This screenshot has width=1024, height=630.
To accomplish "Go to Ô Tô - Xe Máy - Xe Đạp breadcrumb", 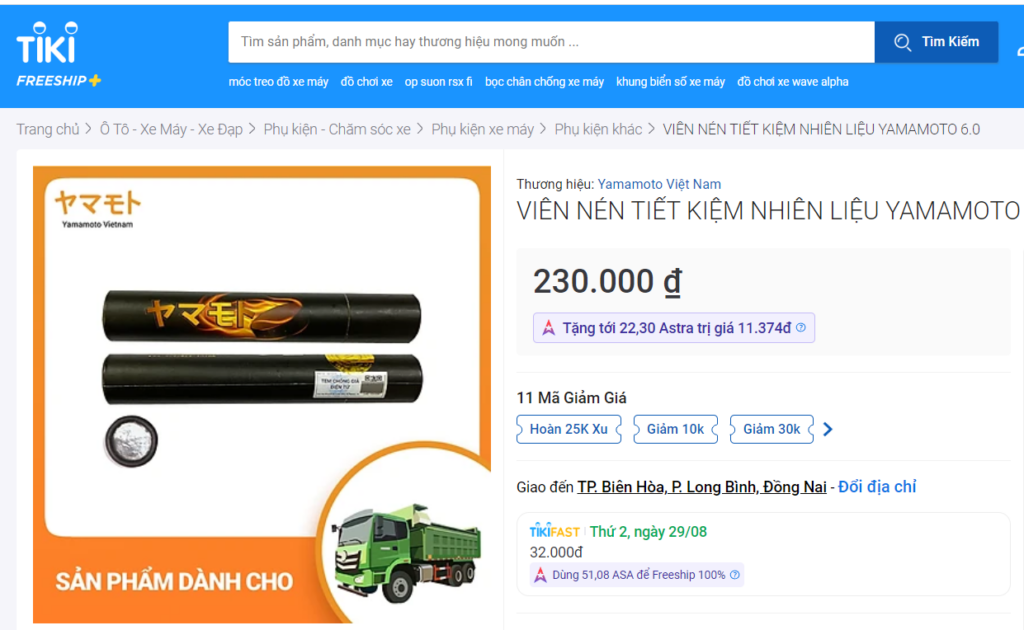I will pos(171,129).
